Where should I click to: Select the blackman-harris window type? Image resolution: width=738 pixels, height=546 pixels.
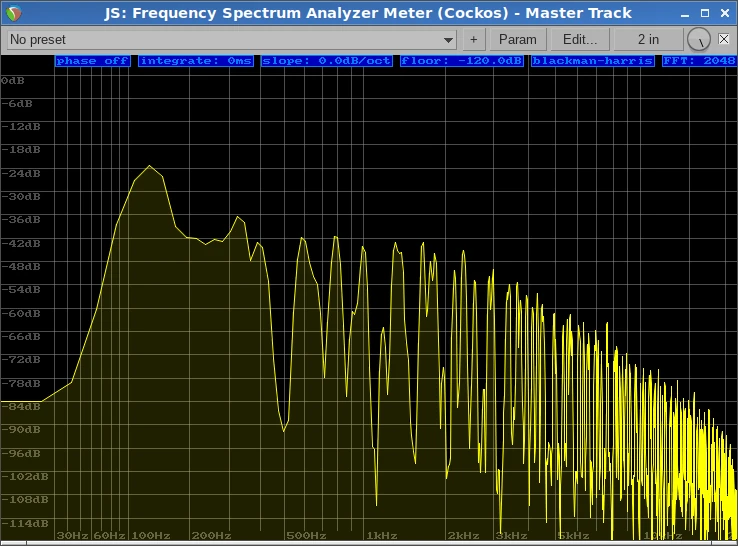pyautogui.click(x=593, y=61)
